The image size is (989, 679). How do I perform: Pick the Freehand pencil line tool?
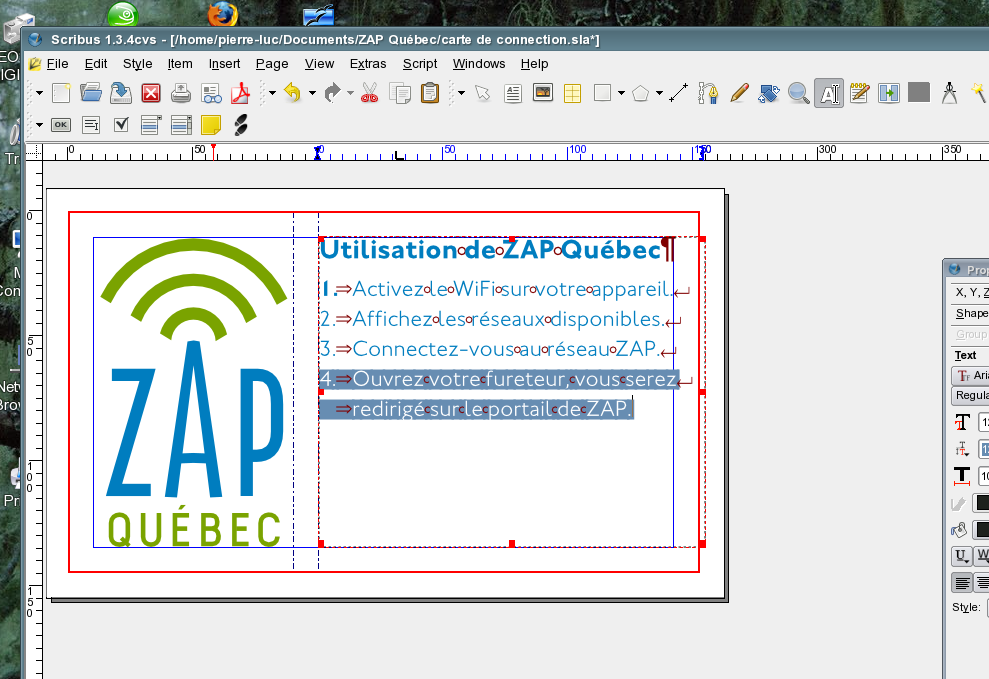(739, 93)
